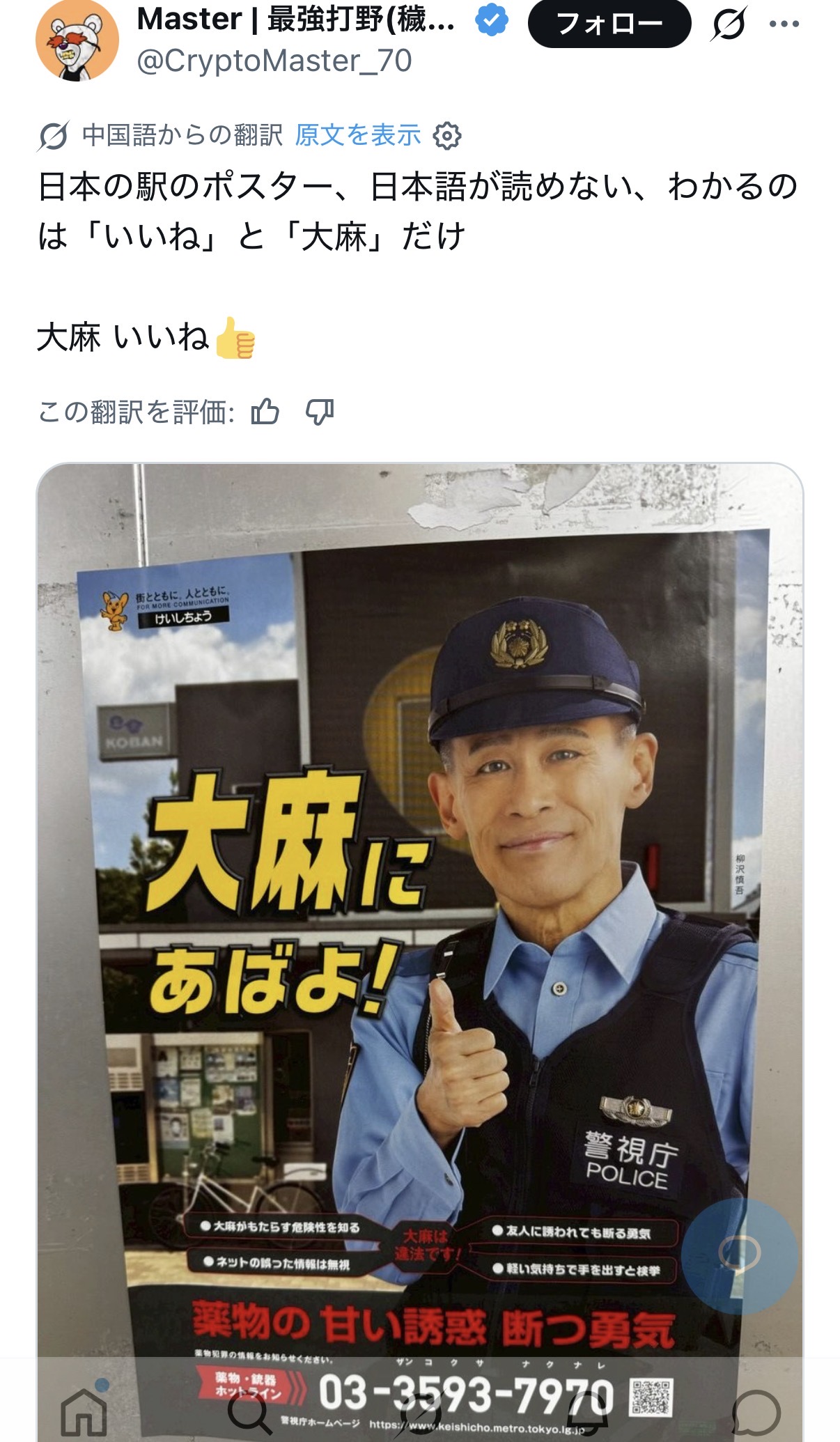Open the three-dots more options menu

784,24
